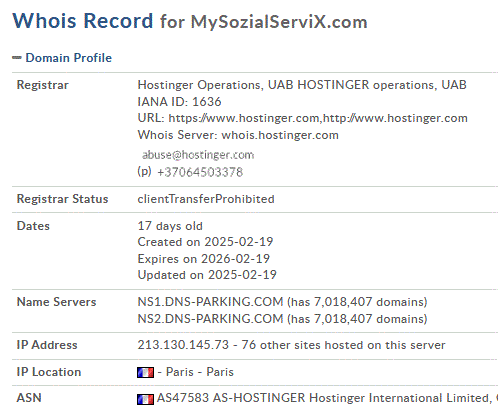
Task: Click the France flag in ASN row
Action: coord(145,399)
